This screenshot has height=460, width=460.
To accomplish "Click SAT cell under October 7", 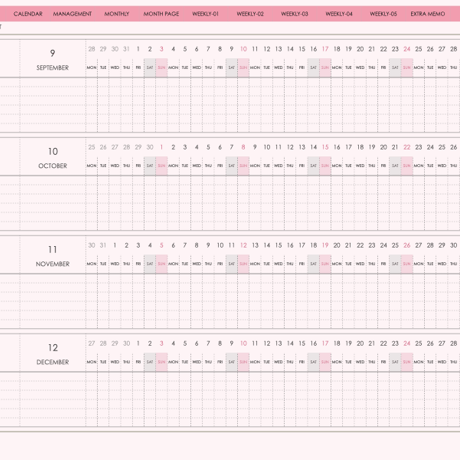I will coord(232,166).
